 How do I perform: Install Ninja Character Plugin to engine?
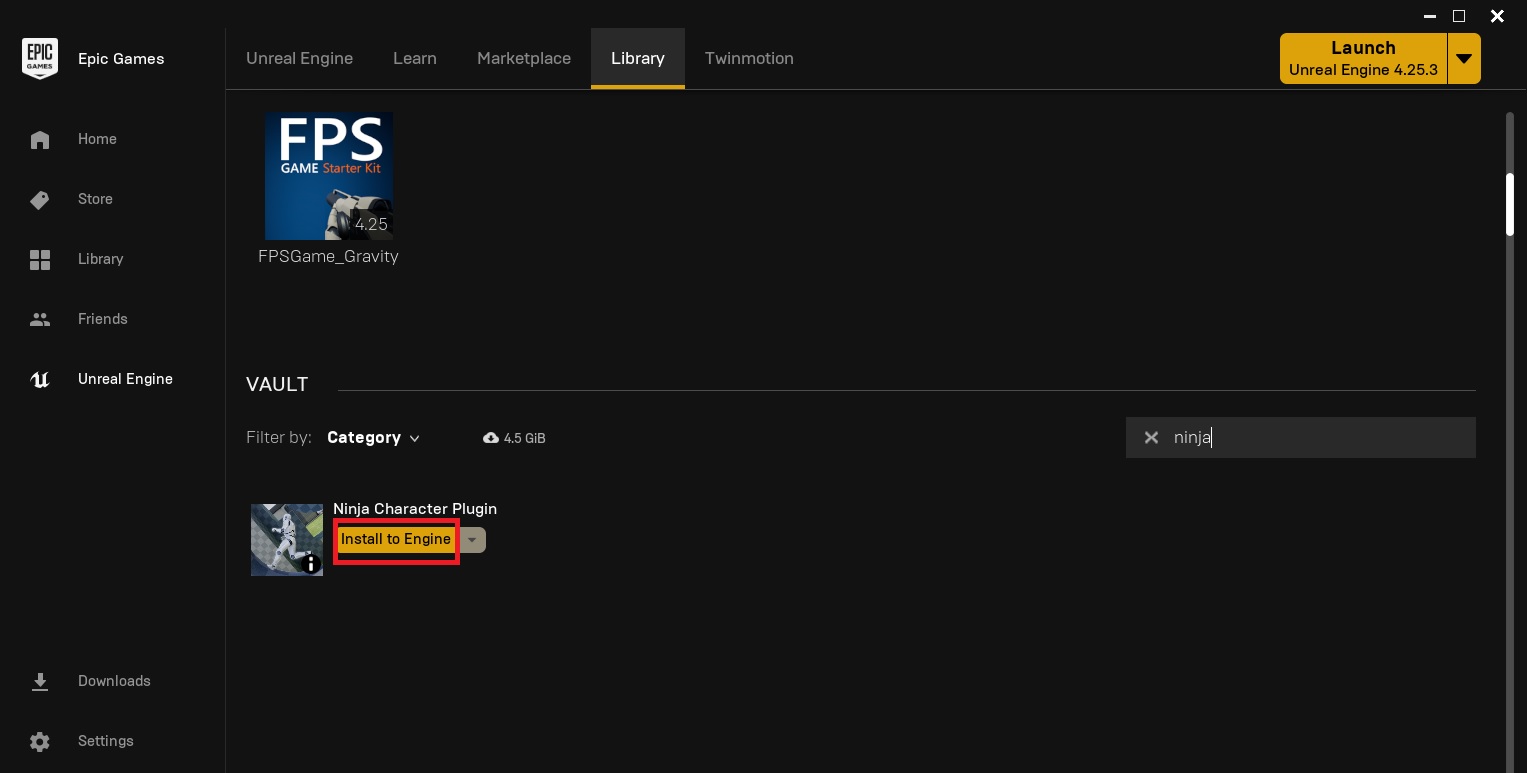(396, 540)
